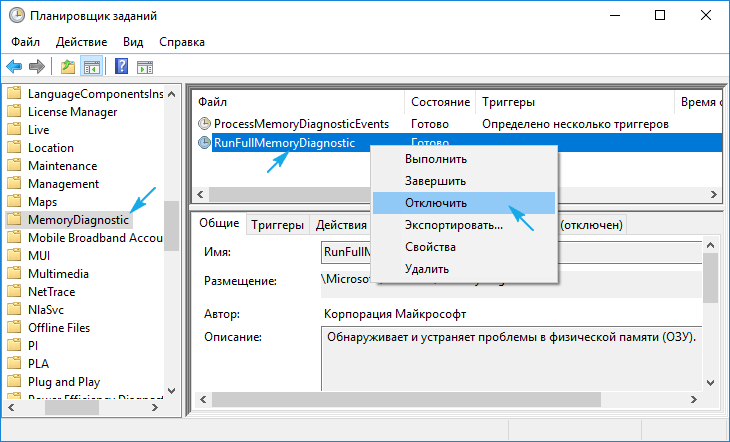730x442 pixels.
Task: Open the MemoryDiagnostic folder in tree
Action: click(78, 219)
